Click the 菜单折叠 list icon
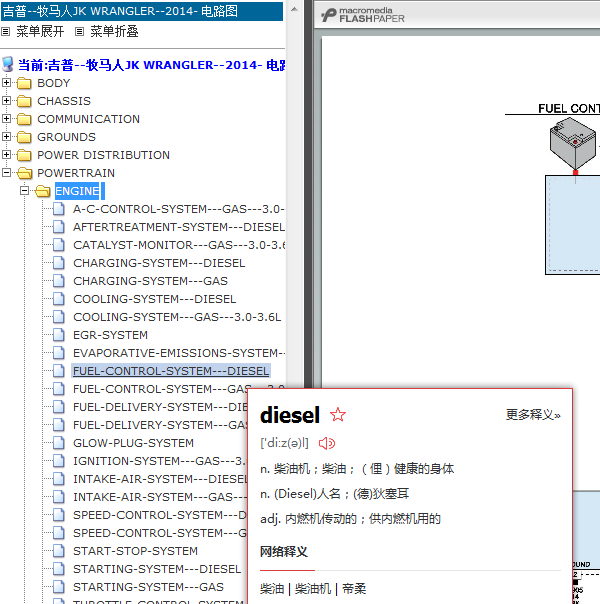The image size is (600, 604). (79, 32)
